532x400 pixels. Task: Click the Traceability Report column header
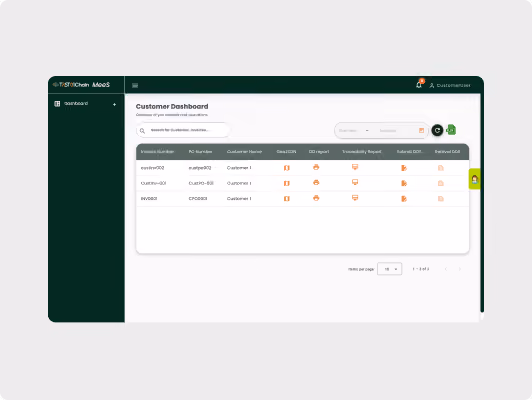[361, 152]
